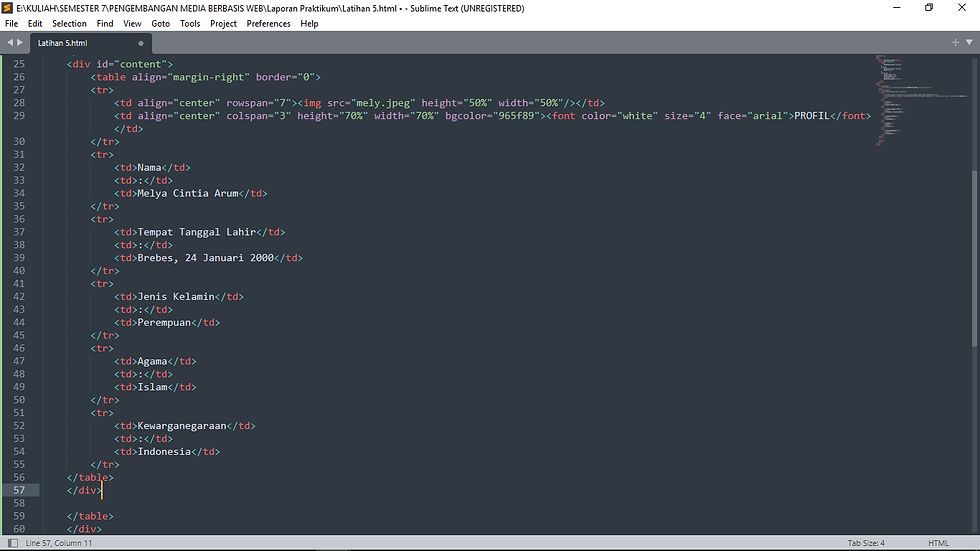Click the text 'Melya Cintia Arum'
The height and width of the screenshot is (551, 980).
[188, 194]
